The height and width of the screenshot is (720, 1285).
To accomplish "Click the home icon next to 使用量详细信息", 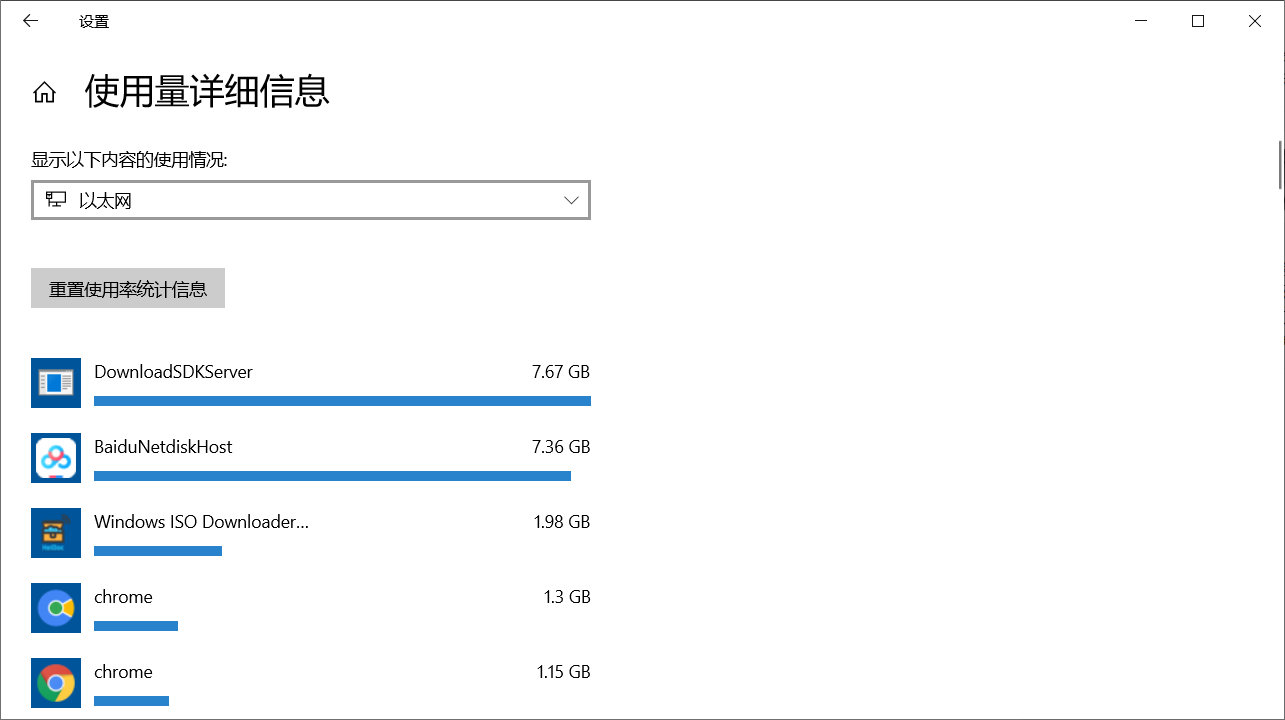I will coord(44,91).
